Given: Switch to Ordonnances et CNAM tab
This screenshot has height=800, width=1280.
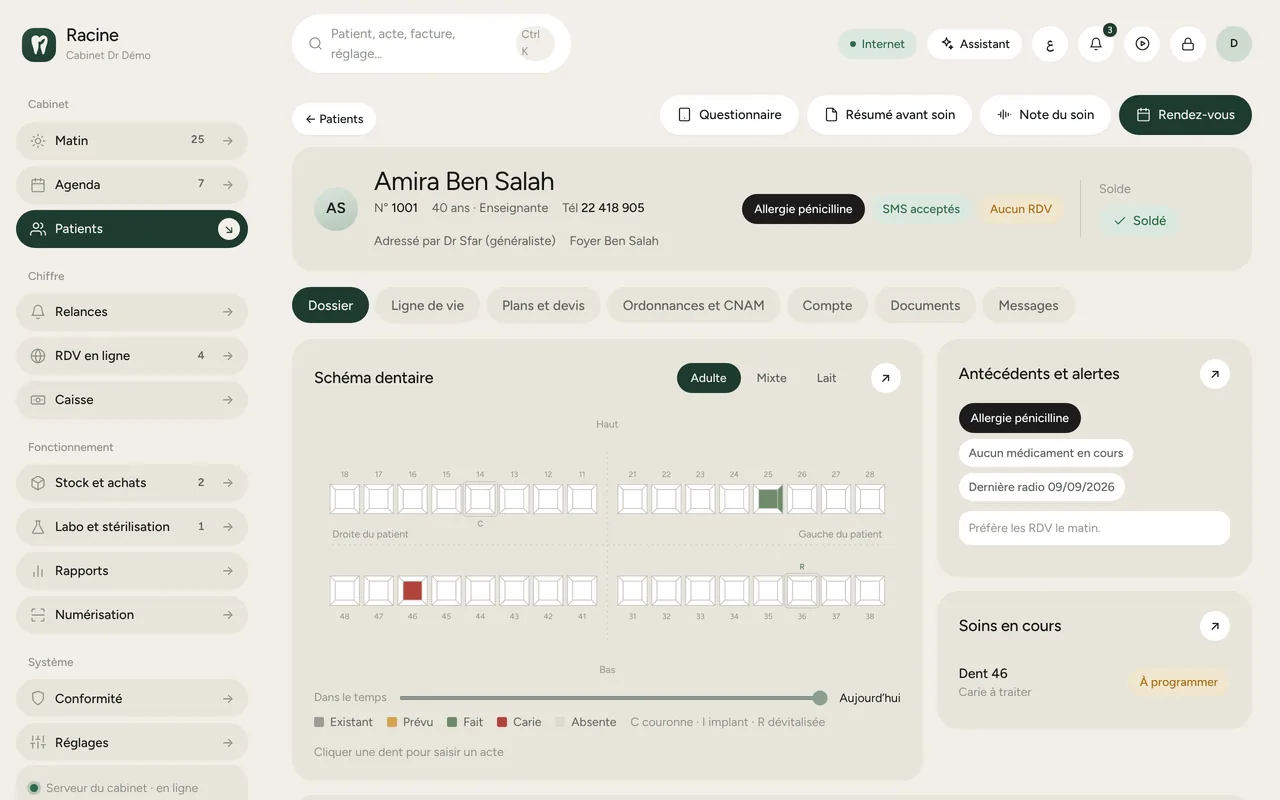Looking at the screenshot, I should click(693, 306).
